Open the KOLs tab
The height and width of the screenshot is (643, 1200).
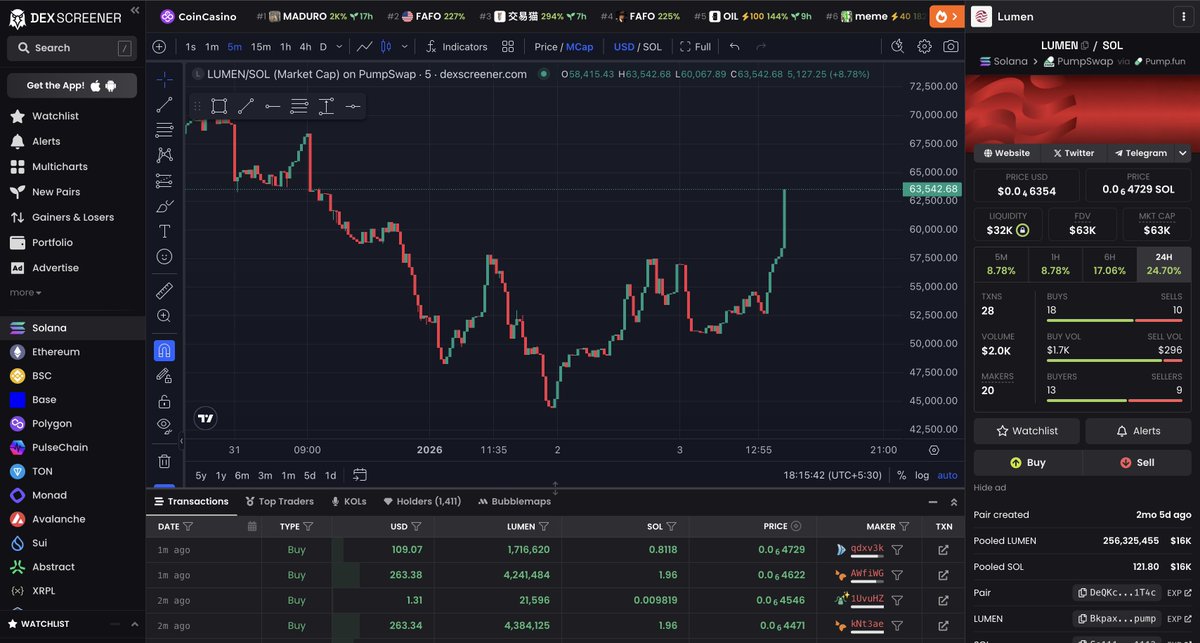point(347,501)
